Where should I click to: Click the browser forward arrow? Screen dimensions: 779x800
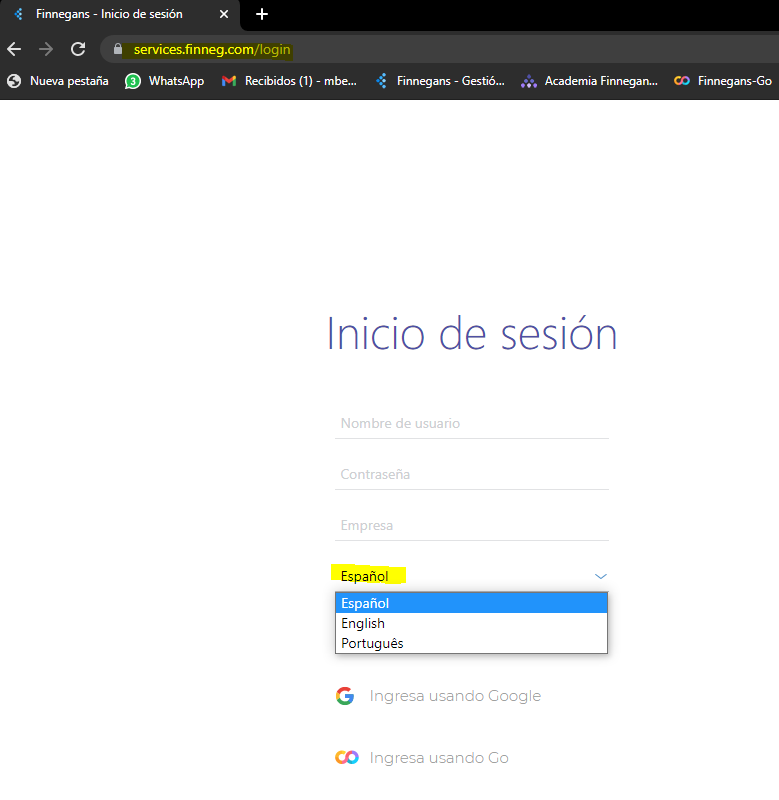45,49
